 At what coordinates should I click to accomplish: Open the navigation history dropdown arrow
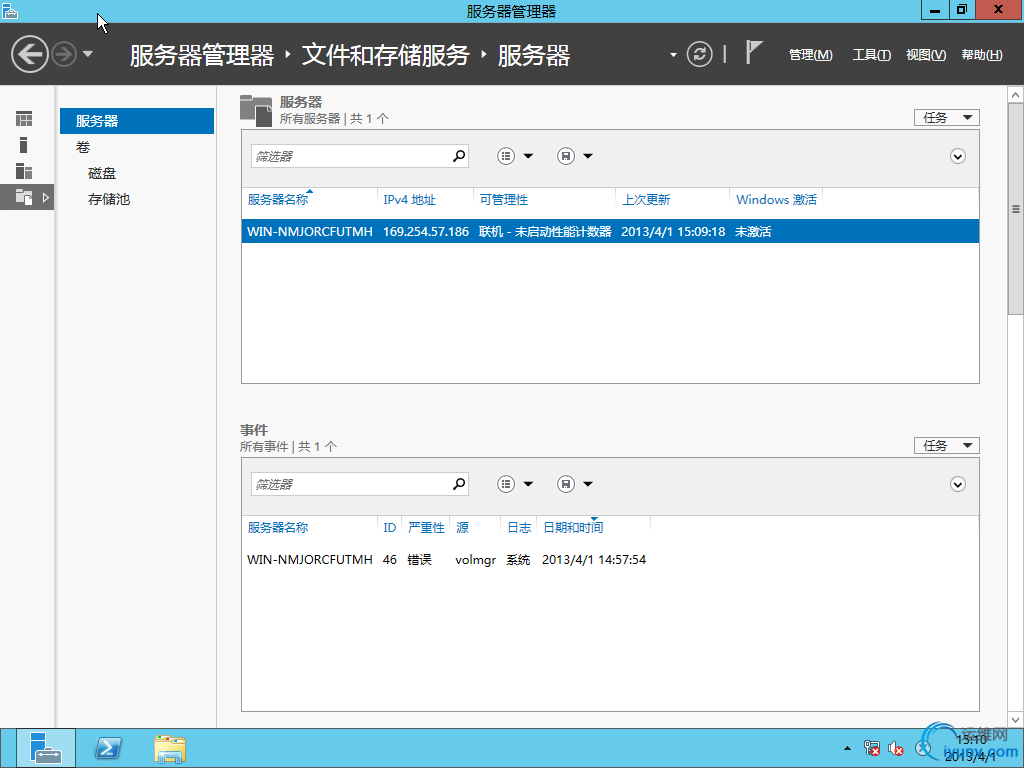click(88, 54)
